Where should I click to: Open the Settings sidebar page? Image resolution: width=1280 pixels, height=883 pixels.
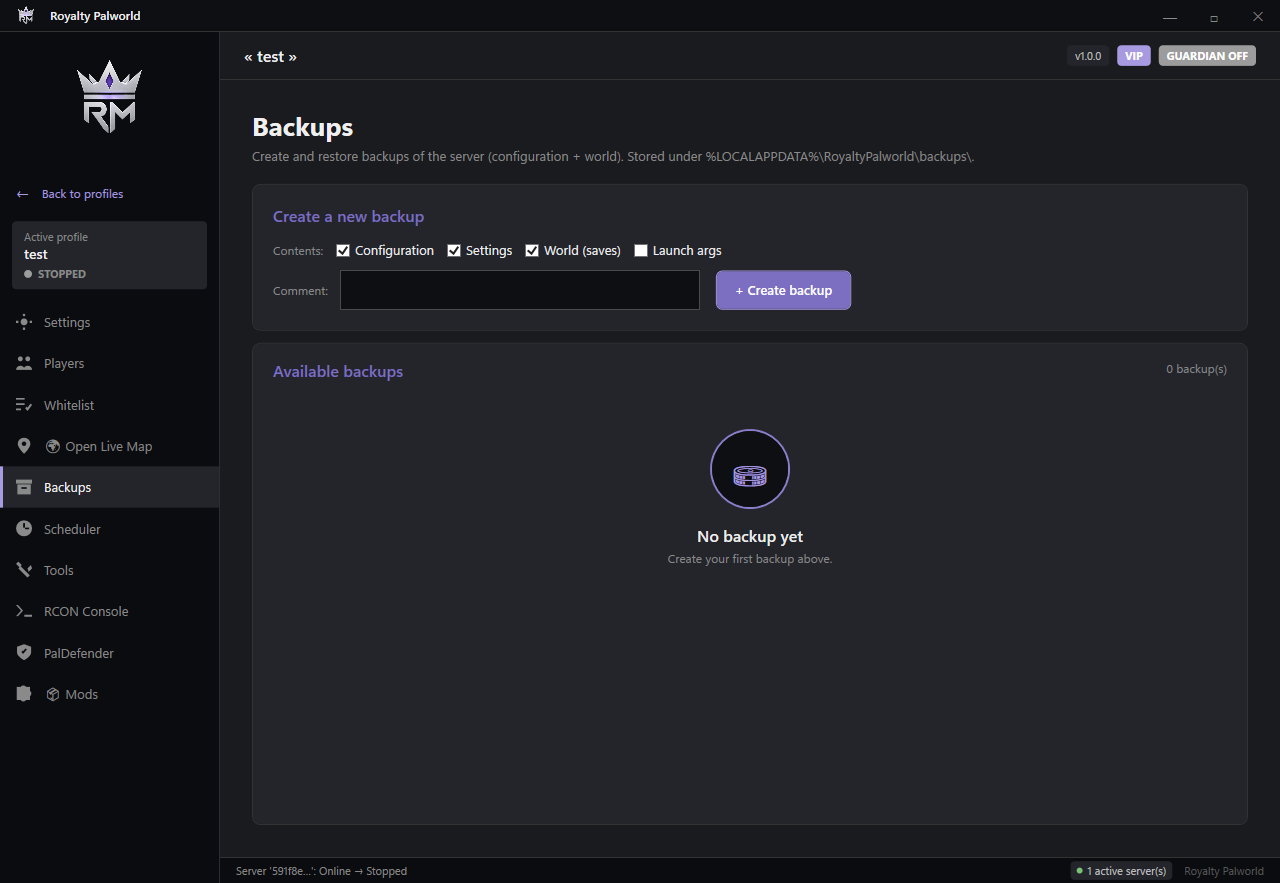point(110,322)
